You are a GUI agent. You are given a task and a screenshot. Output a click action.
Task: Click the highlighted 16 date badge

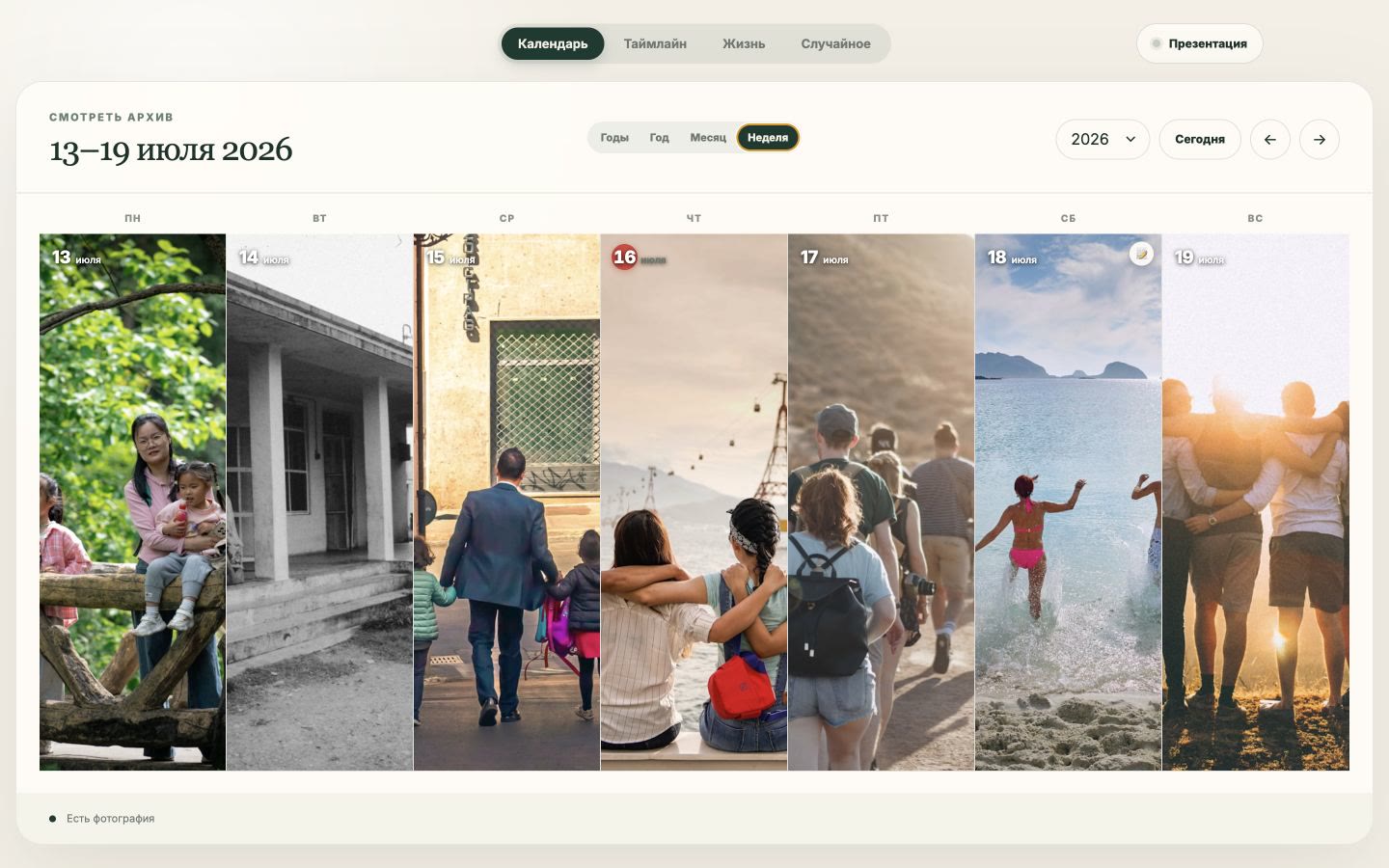625,258
